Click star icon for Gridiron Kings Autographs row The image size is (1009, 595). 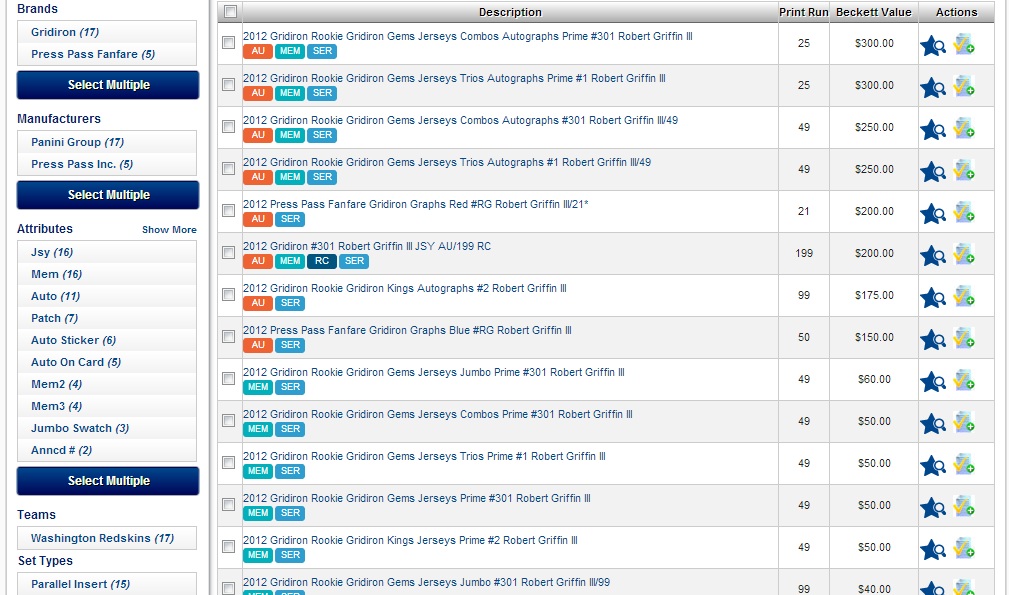[932, 298]
